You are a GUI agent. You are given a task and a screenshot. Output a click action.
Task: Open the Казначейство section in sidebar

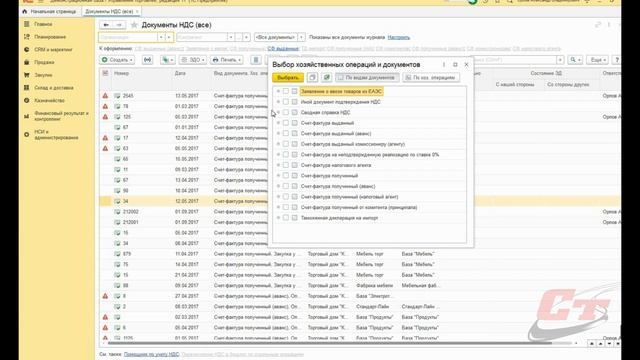pos(49,100)
